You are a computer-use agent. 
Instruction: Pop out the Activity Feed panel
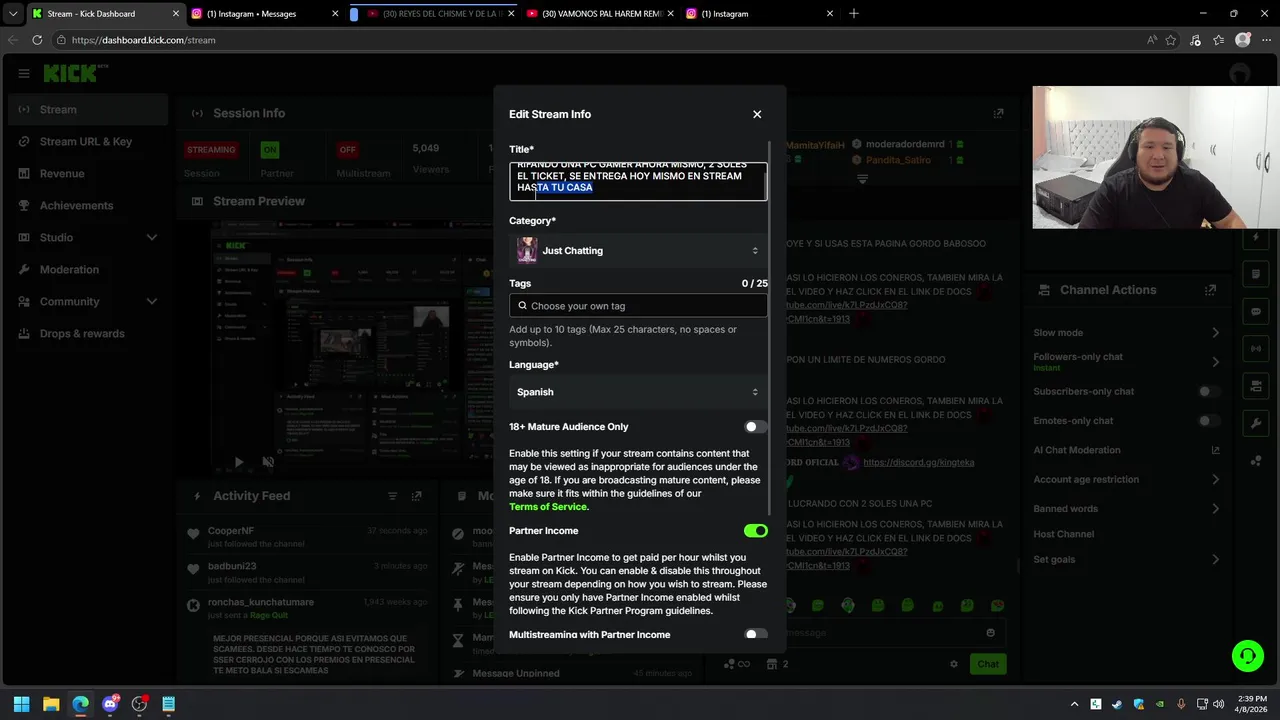[417, 496]
